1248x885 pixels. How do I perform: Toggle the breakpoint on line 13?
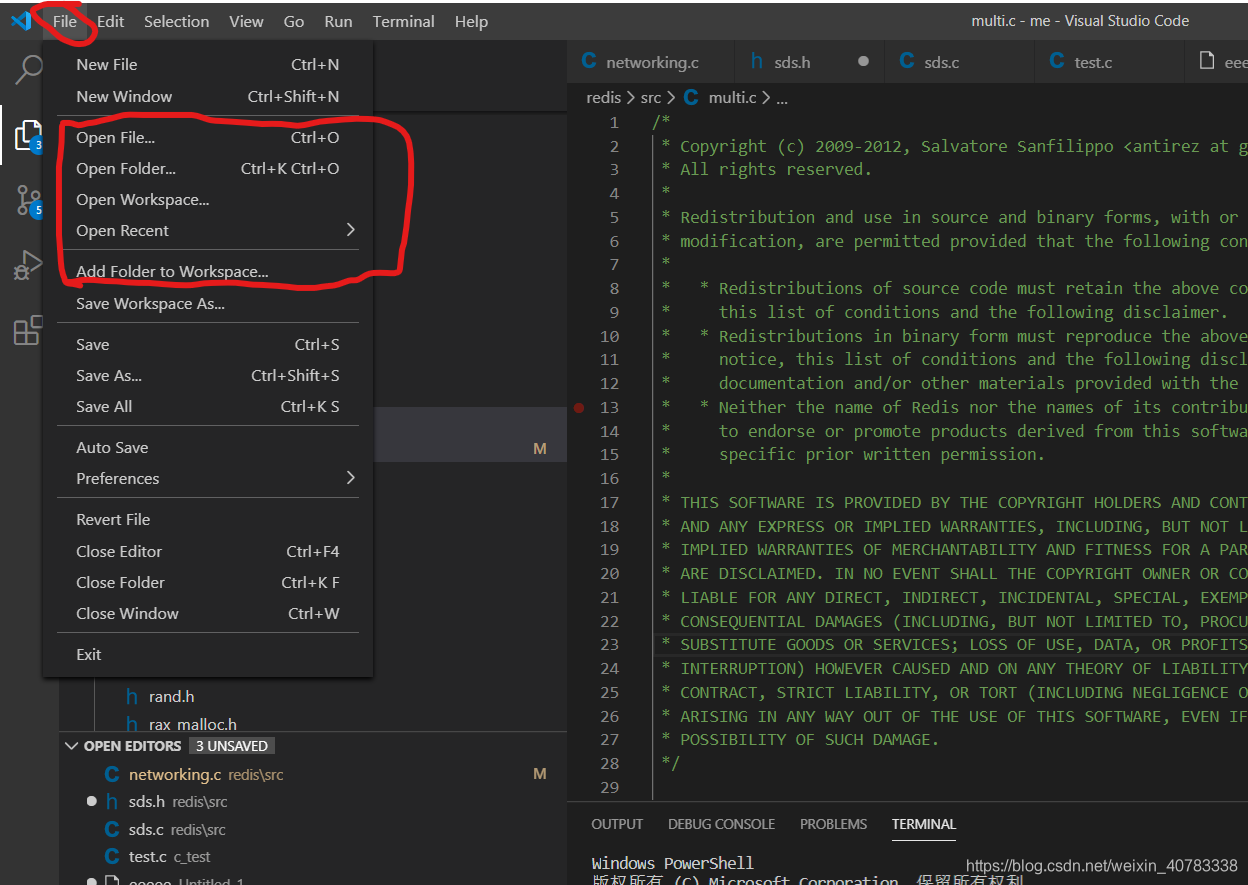click(579, 407)
